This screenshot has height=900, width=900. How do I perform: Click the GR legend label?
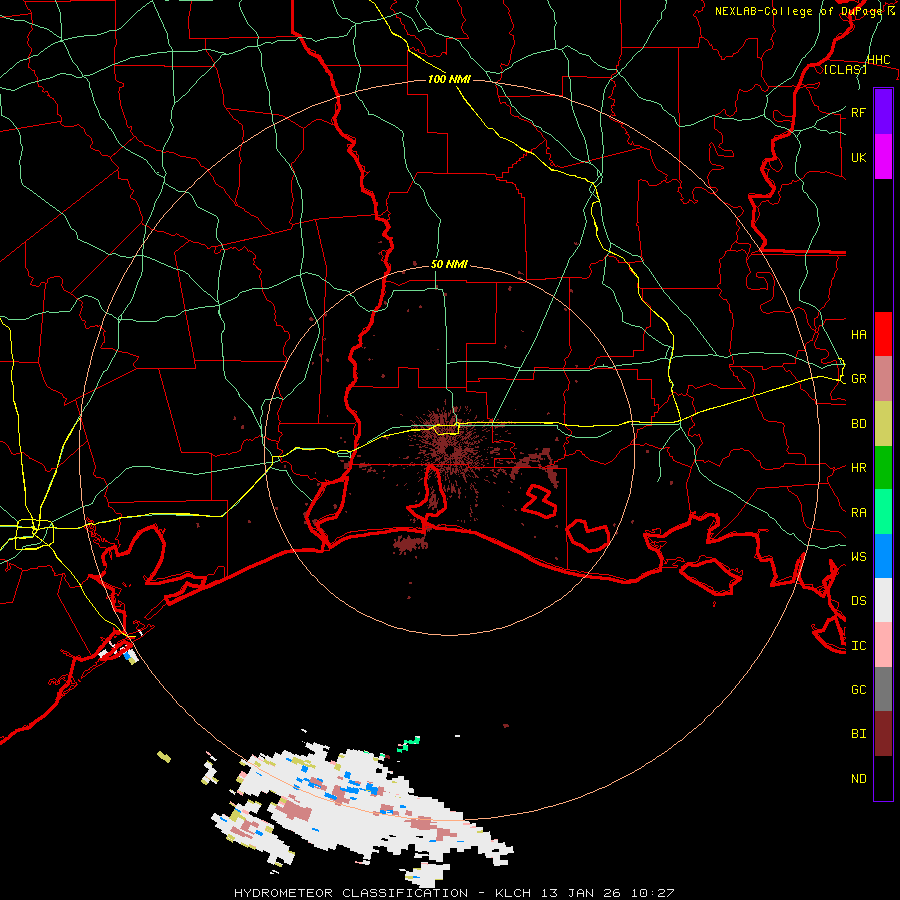click(858, 379)
